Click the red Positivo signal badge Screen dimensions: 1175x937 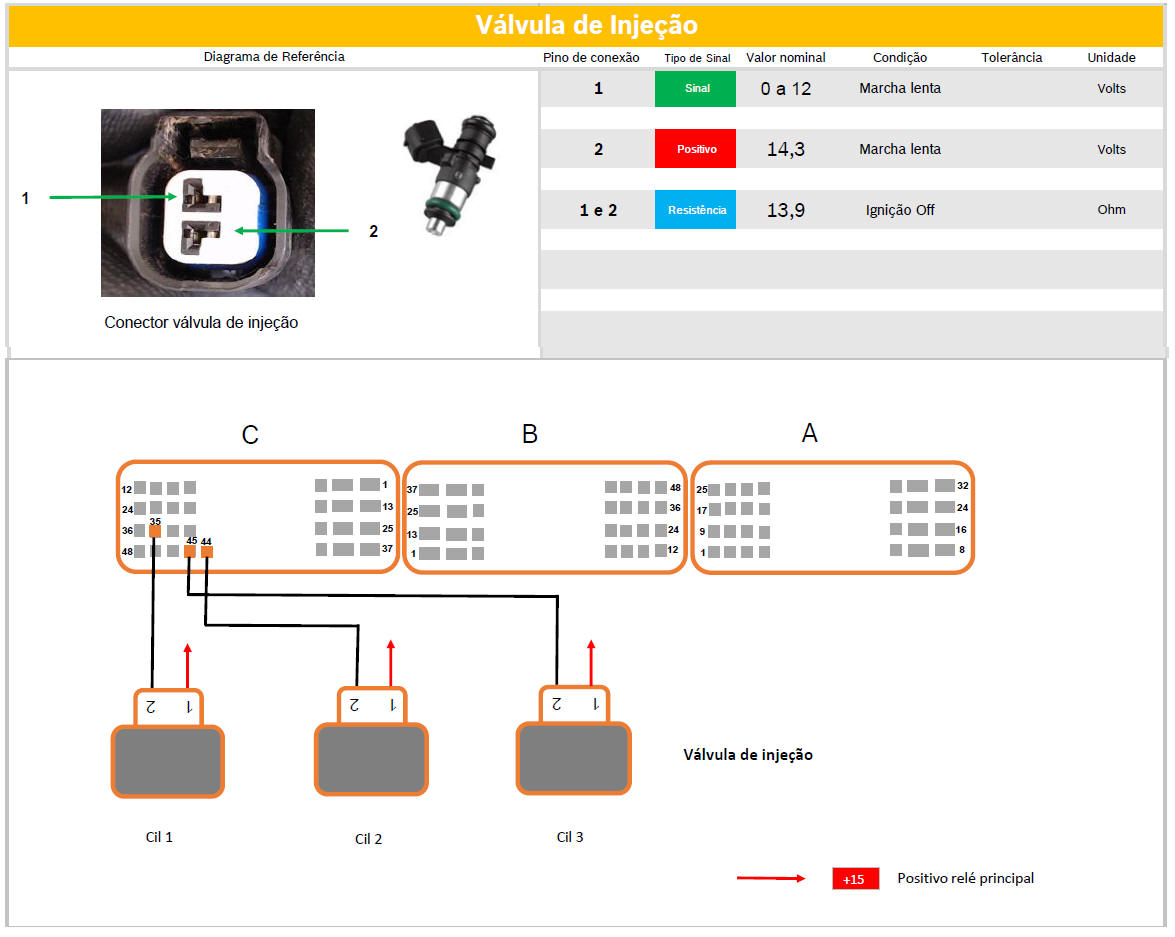click(x=695, y=149)
